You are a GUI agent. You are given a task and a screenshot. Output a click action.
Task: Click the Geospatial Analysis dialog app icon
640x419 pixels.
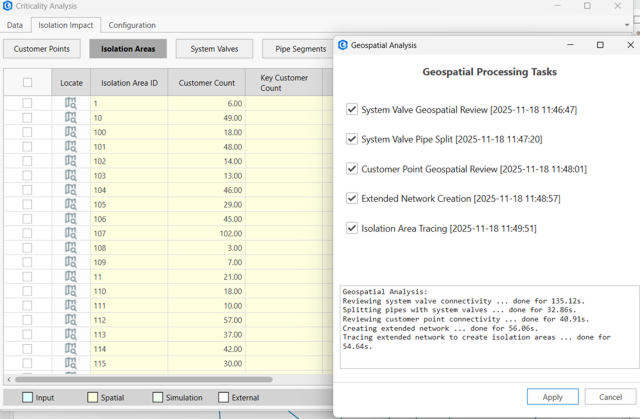pyautogui.click(x=344, y=45)
